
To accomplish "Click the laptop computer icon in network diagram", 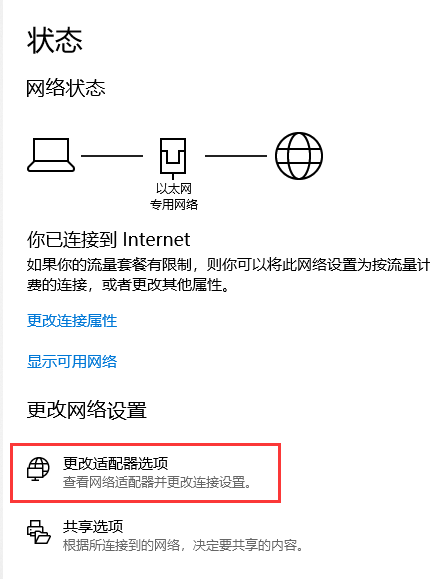I will tap(51, 155).
